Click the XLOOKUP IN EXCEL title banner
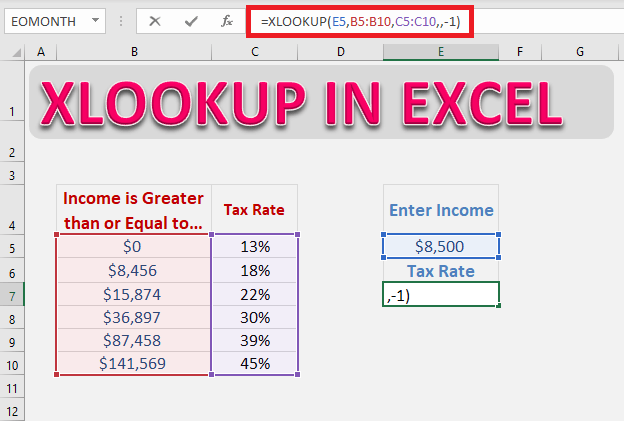Image resolution: width=624 pixels, height=421 pixels. click(x=321, y=102)
